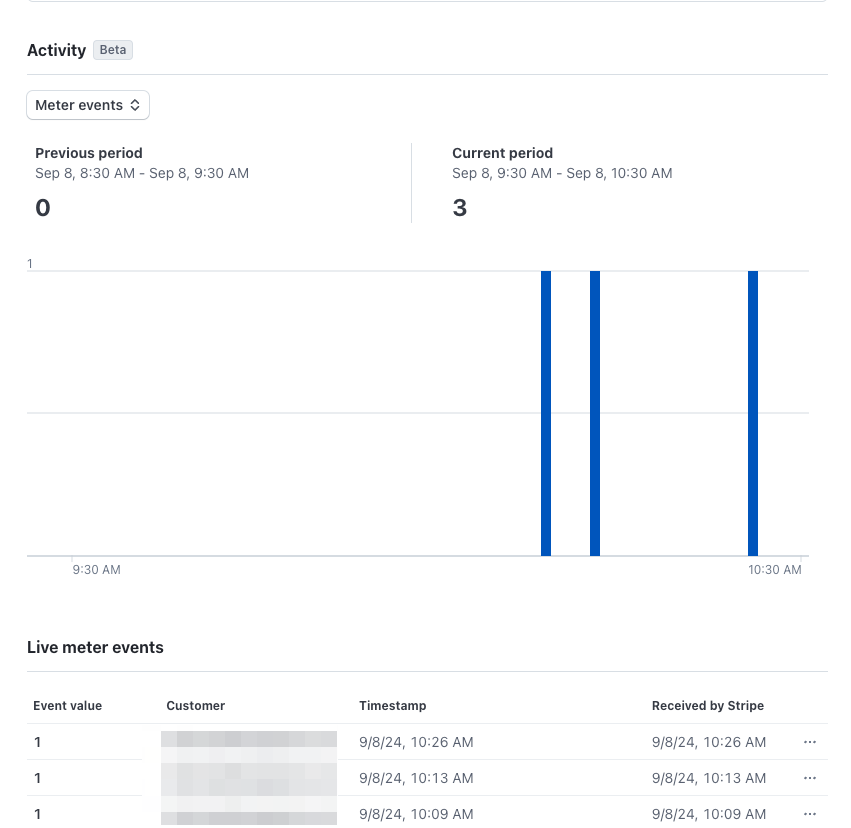The width and height of the screenshot is (851, 828).
Task: Click the Previous period count of 0
Action: (x=43, y=208)
